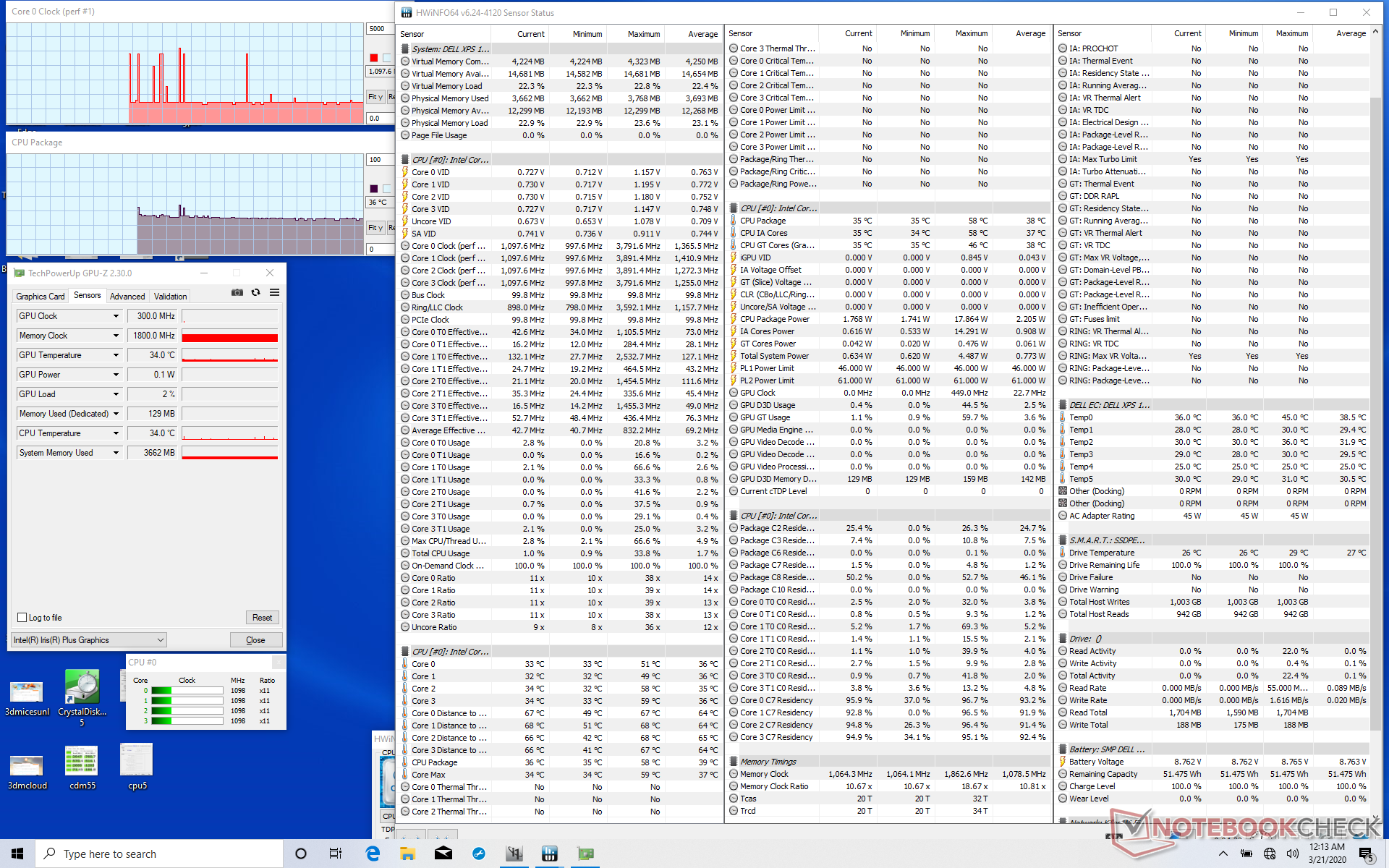1389x868 pixels.
Task: Launch Microsoft Edge from the taskbar
Action: point(373,854)
